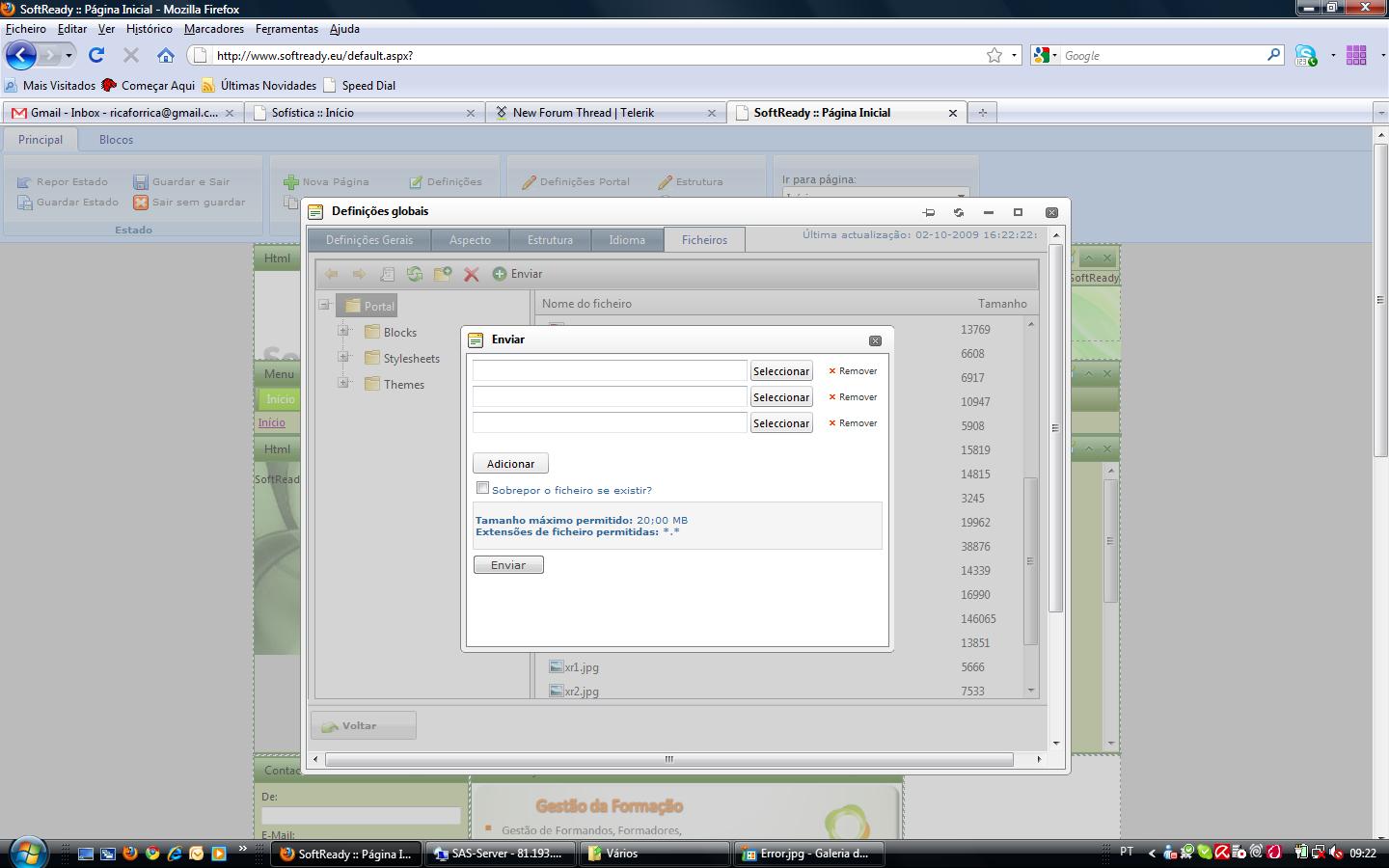Open the Ferramentas menu
1389x868 pixels.
tap(286, 29)
